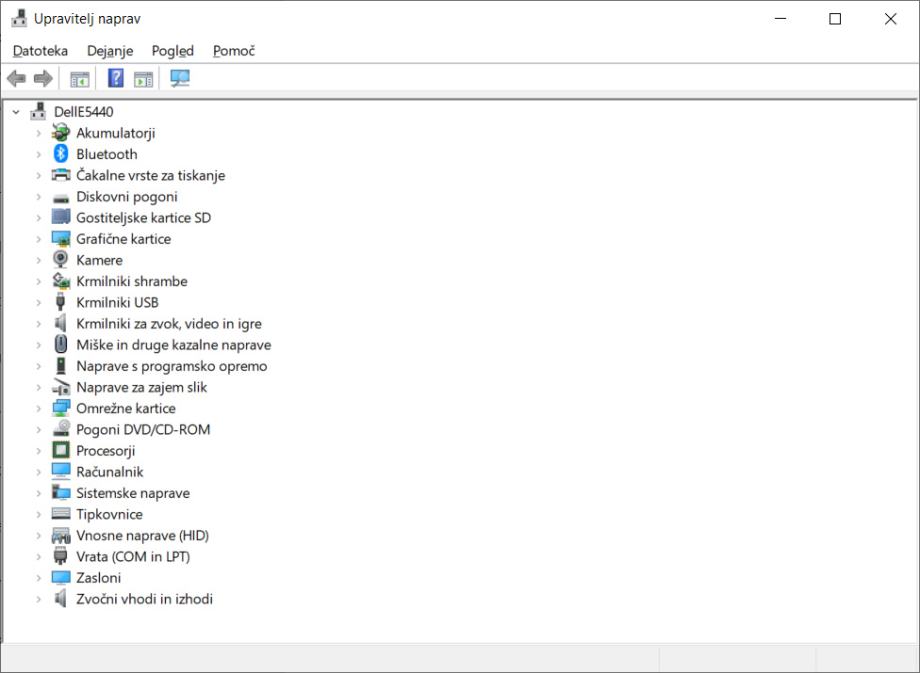920x673 pixels.
Task: Select the Gostiteljske kartice SD label
Action: tap(143, 218)
